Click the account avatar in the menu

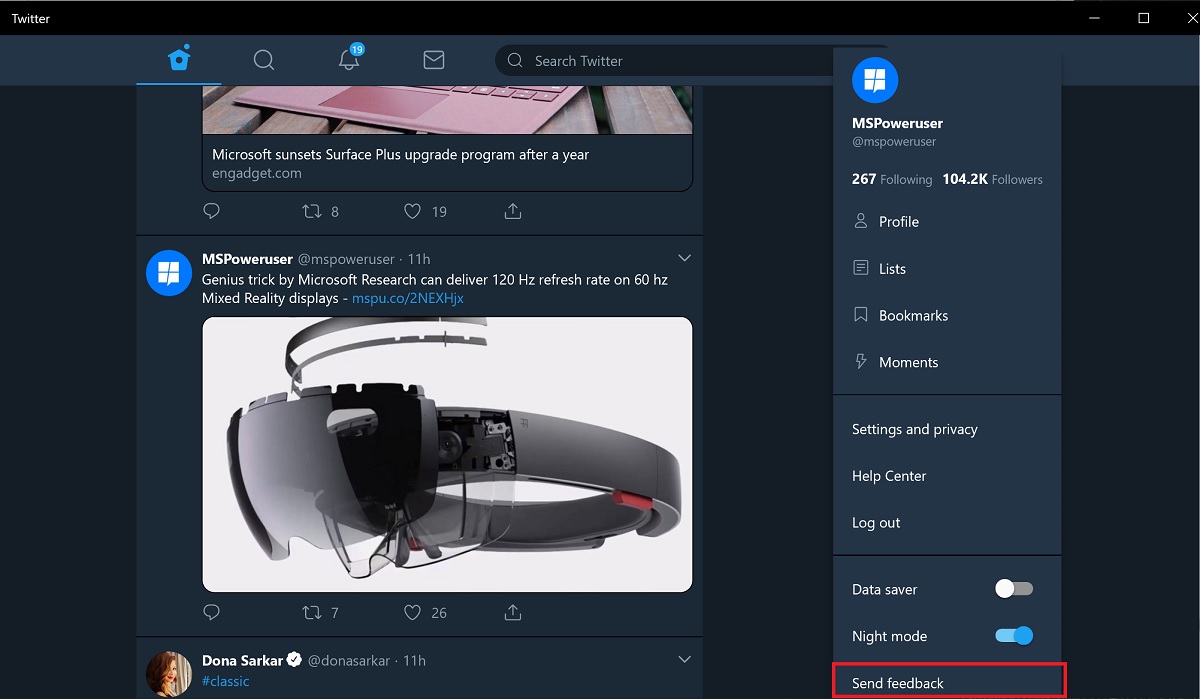tap(875, 79)
